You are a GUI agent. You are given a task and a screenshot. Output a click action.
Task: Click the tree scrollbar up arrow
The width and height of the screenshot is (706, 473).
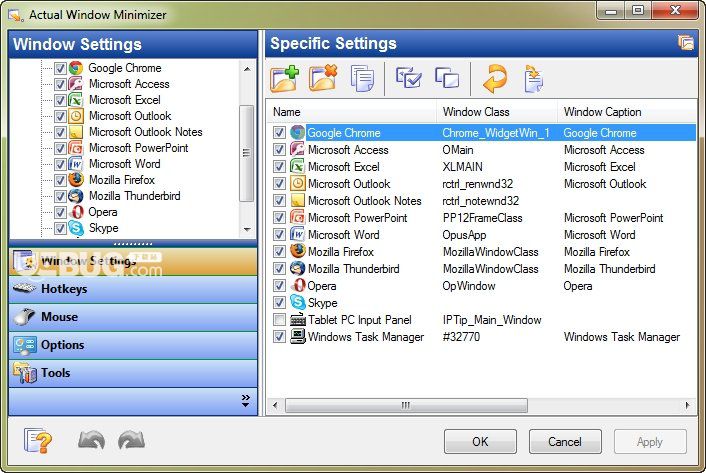[247, 69]
